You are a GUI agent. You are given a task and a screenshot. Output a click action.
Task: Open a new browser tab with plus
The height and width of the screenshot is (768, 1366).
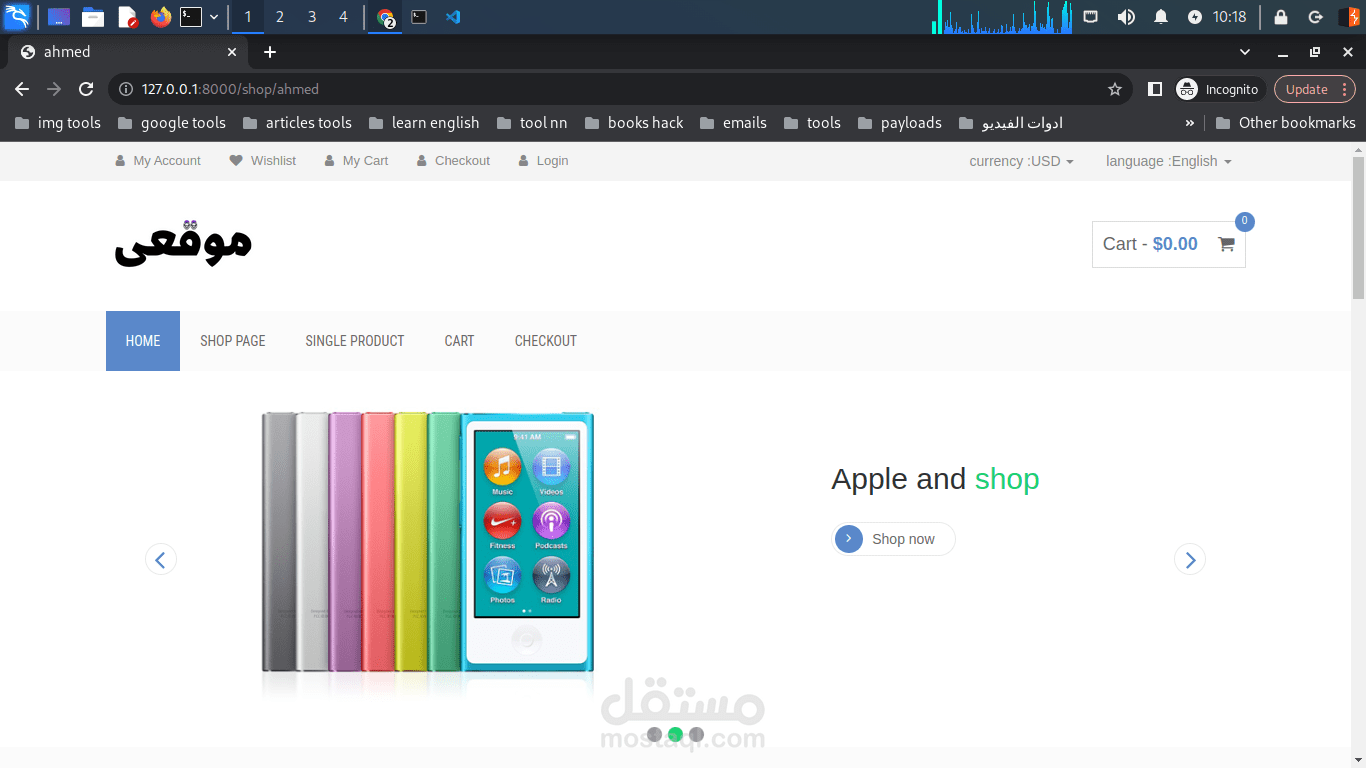pyautogui.click(x=270, y=52)
